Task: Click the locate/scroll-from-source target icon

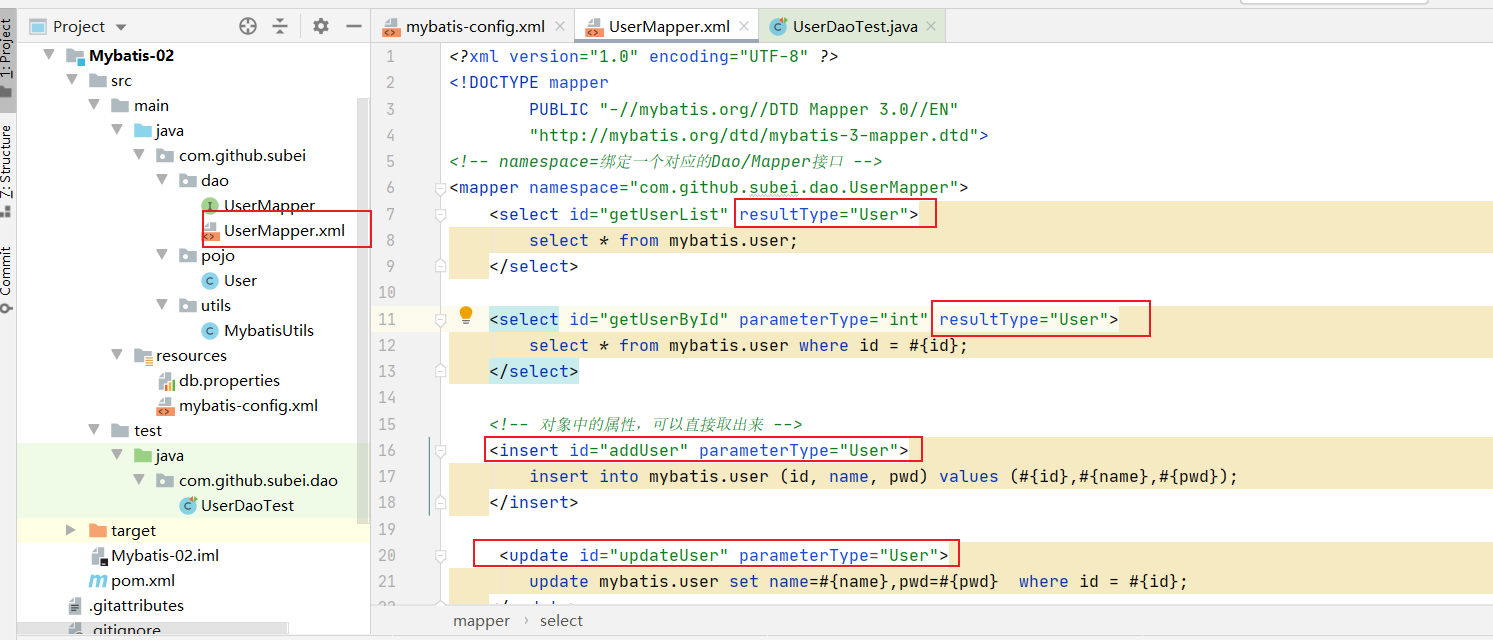Action: pyautogui.click(x=248, y=27)
